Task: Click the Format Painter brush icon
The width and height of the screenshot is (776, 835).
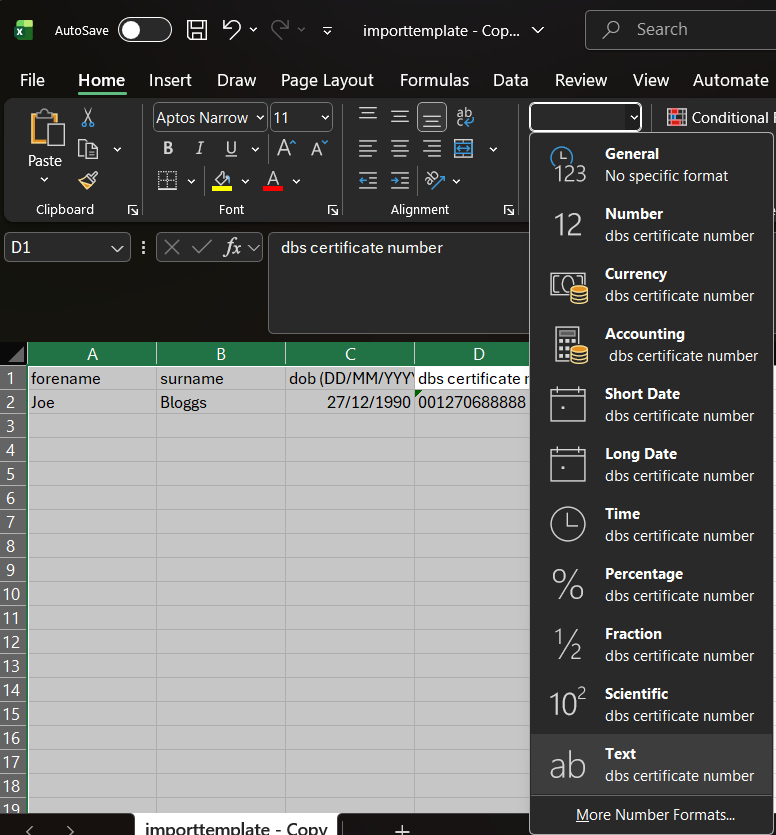Action: (x=88, y=181)
